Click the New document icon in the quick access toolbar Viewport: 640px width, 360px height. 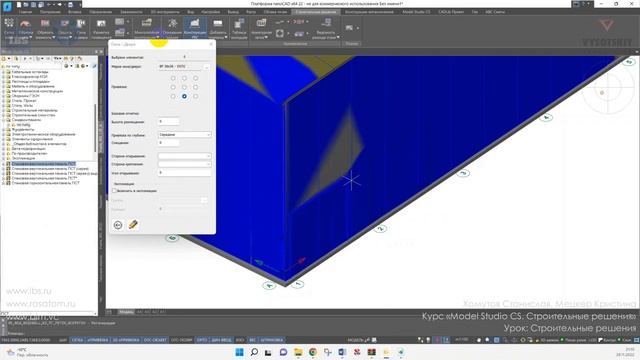pos(19,4)
